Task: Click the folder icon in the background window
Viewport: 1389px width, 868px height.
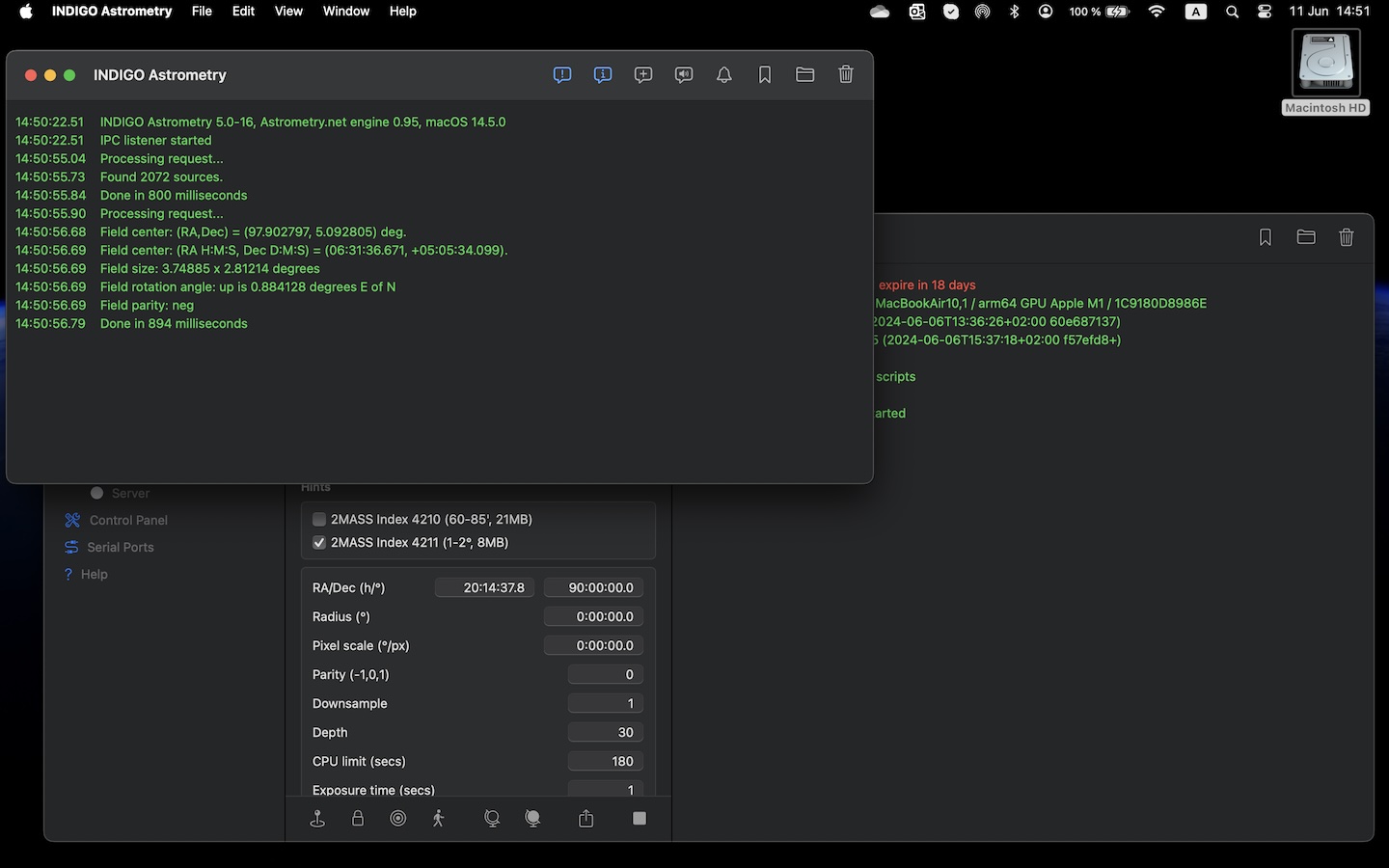Action: (1306, 237)
